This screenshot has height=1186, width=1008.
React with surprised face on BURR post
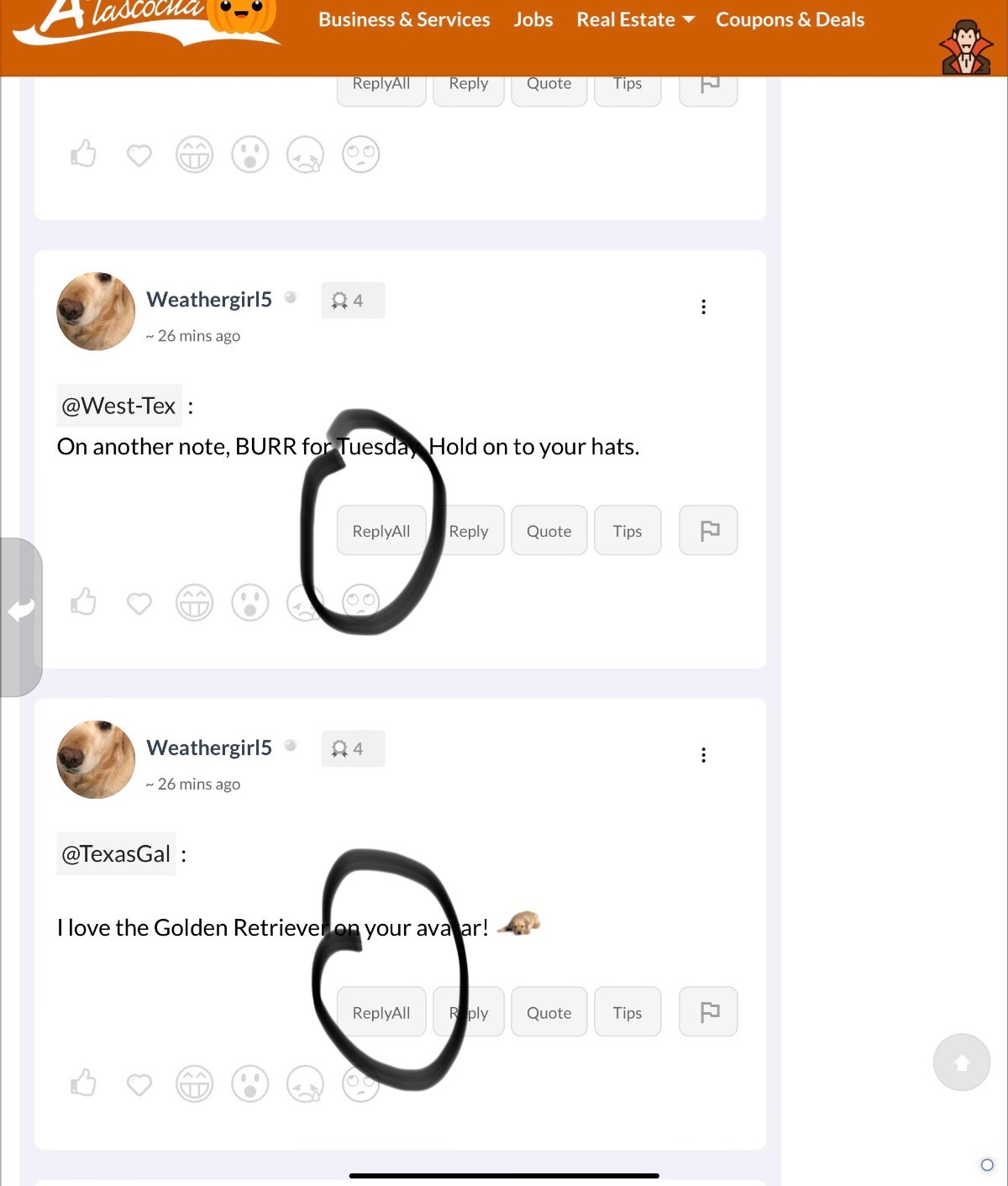250,602
